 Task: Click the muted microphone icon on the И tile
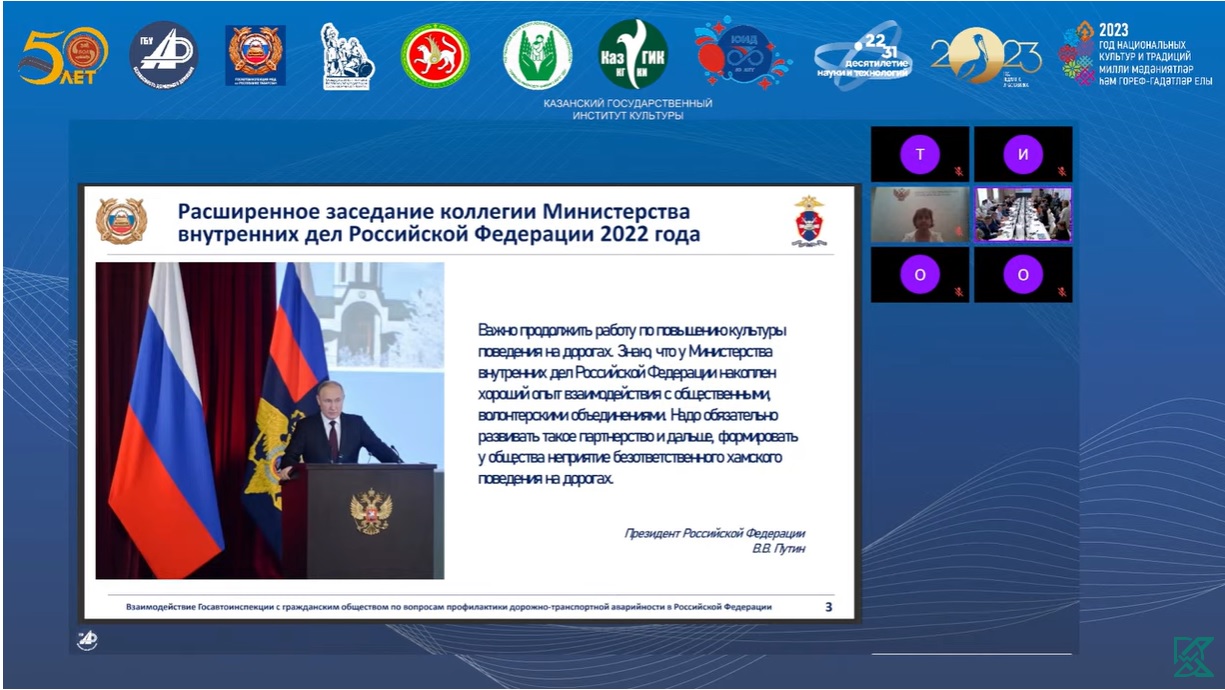[1060, 172]
